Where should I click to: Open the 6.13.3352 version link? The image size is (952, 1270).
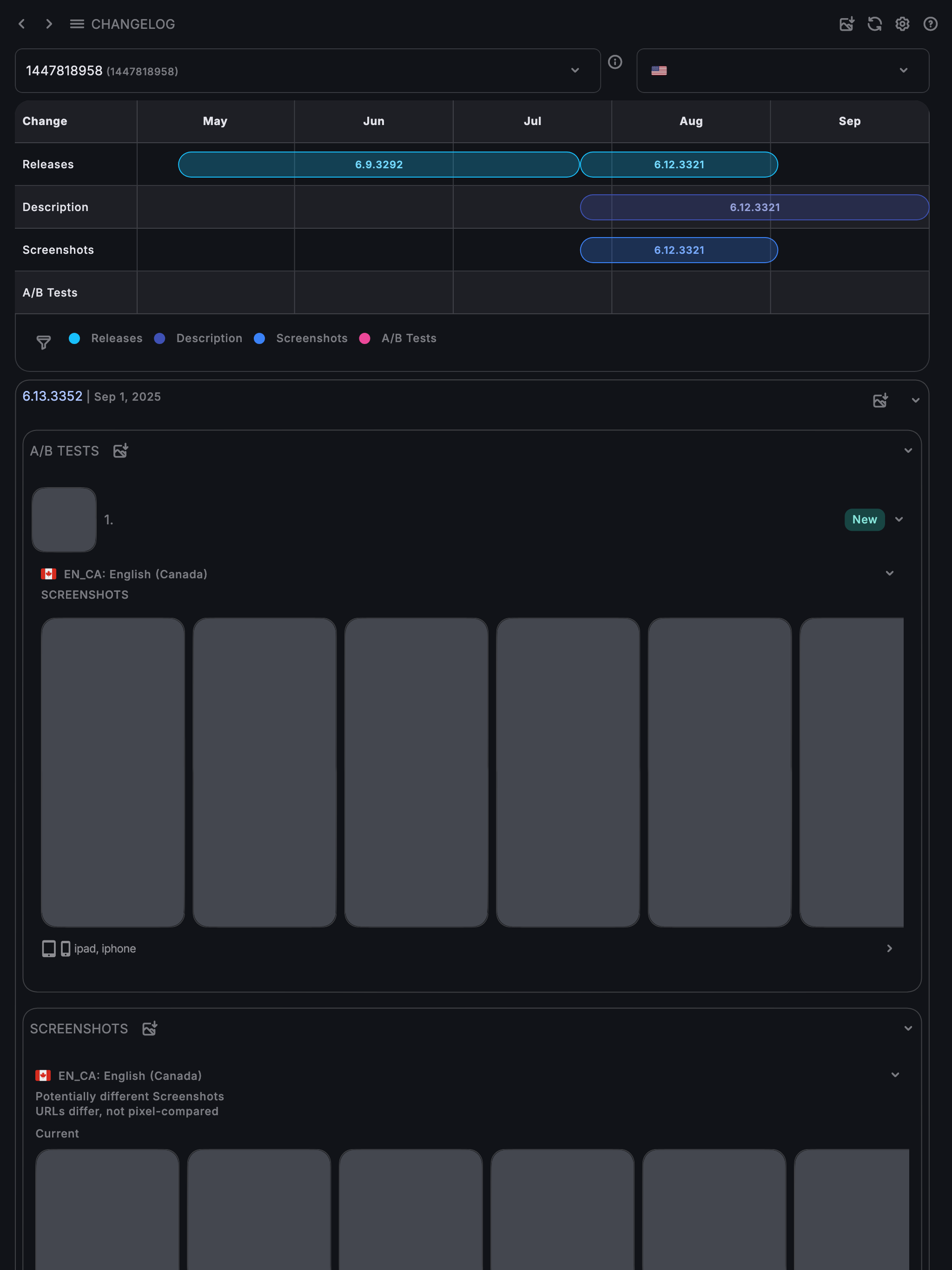point(52,396)
